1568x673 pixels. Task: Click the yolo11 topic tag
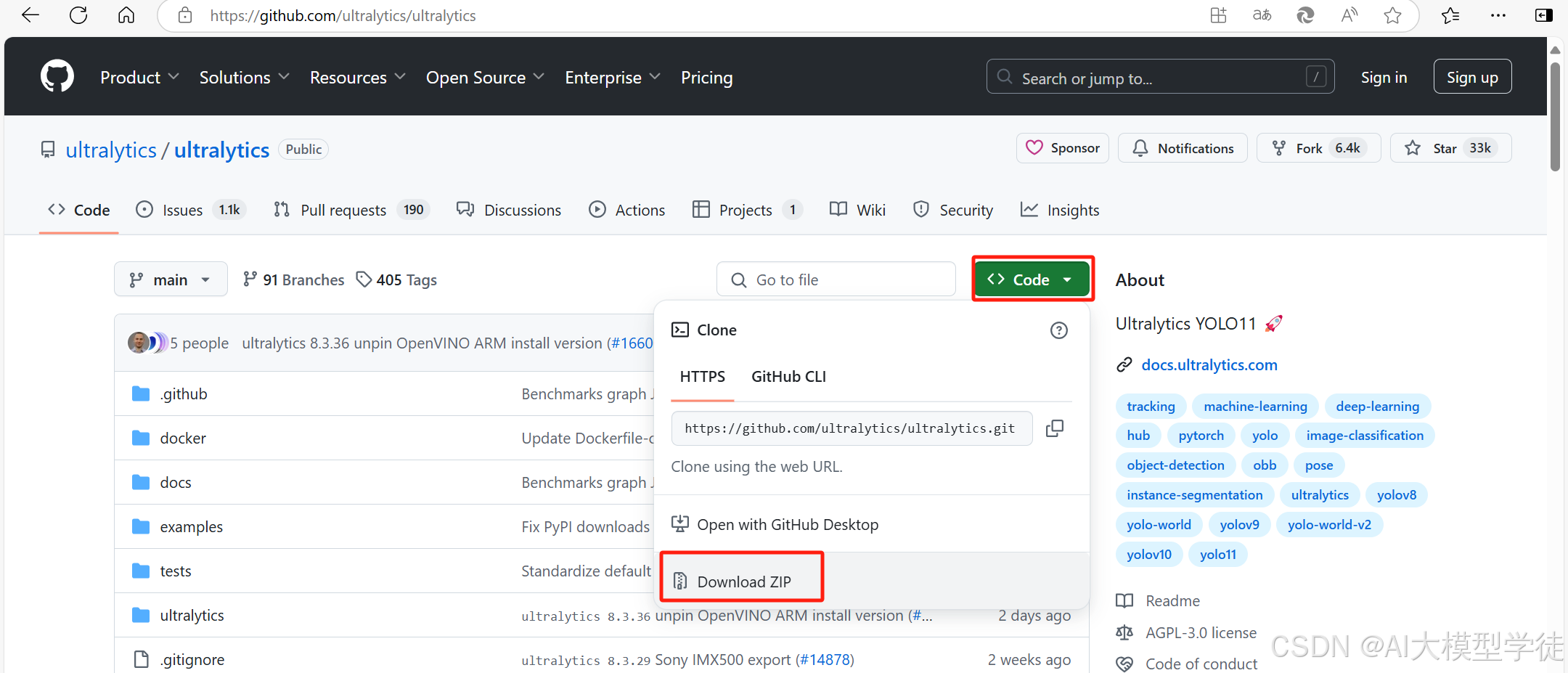1217,555
